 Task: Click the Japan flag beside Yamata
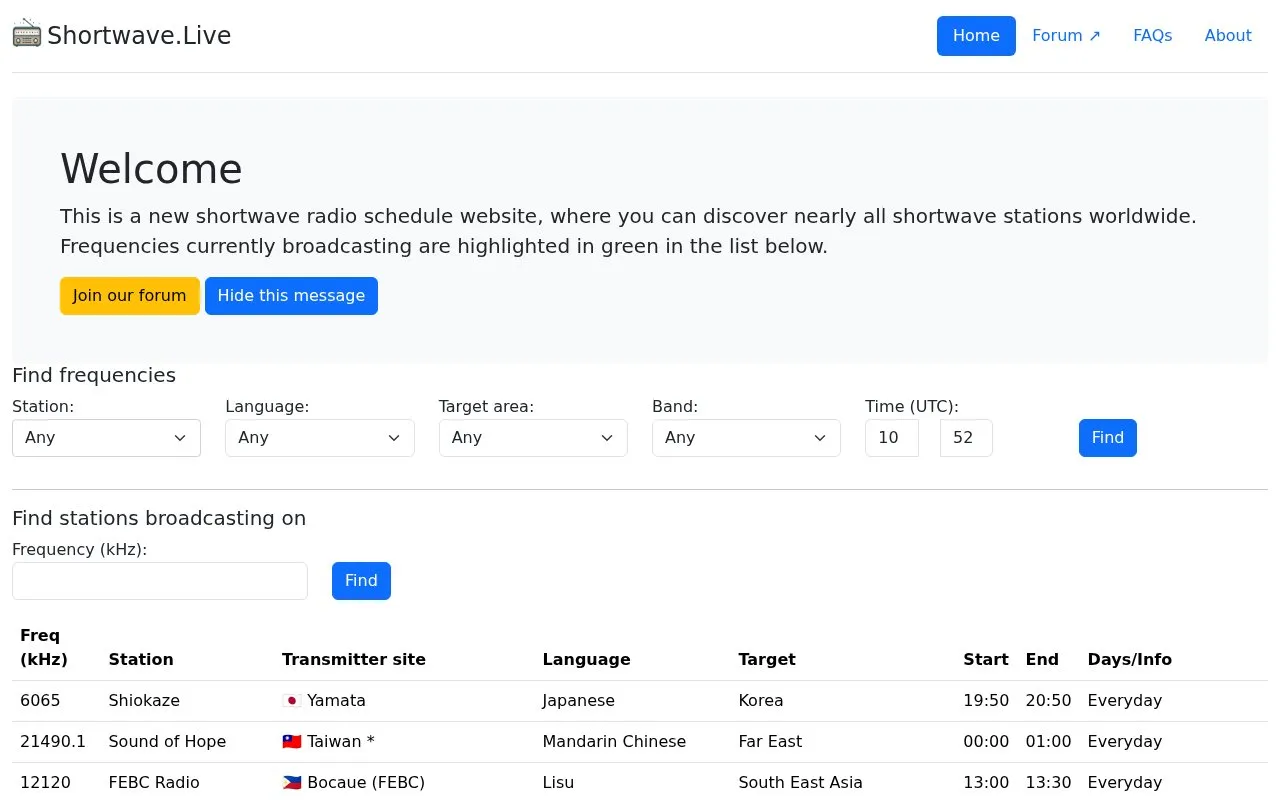coord(292,701)
